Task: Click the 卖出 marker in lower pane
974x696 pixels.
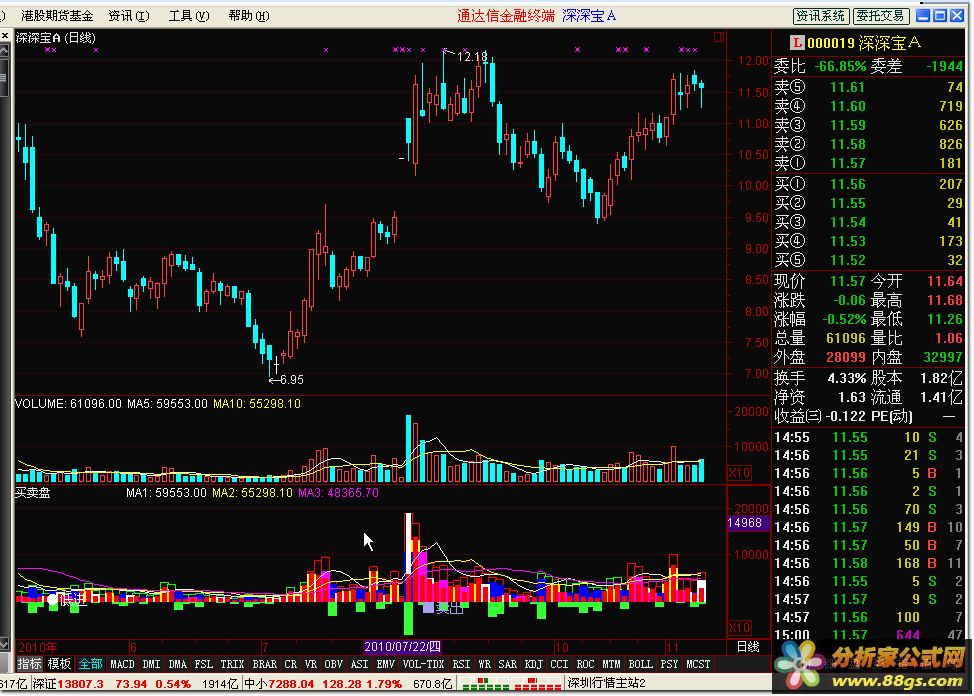Action: 449,608
